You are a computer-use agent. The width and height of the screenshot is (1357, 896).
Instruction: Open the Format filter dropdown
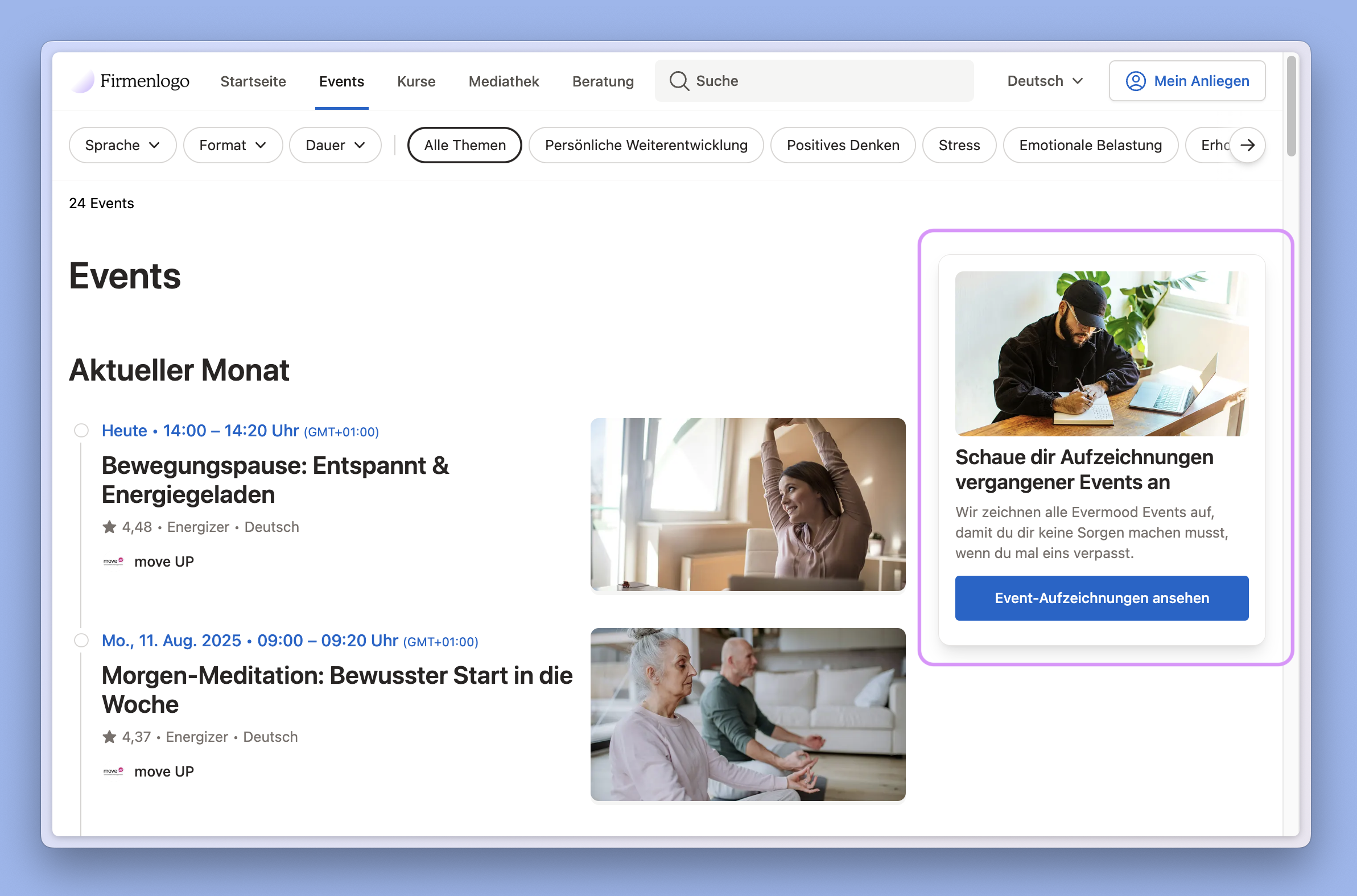click(x=232, y=145)
